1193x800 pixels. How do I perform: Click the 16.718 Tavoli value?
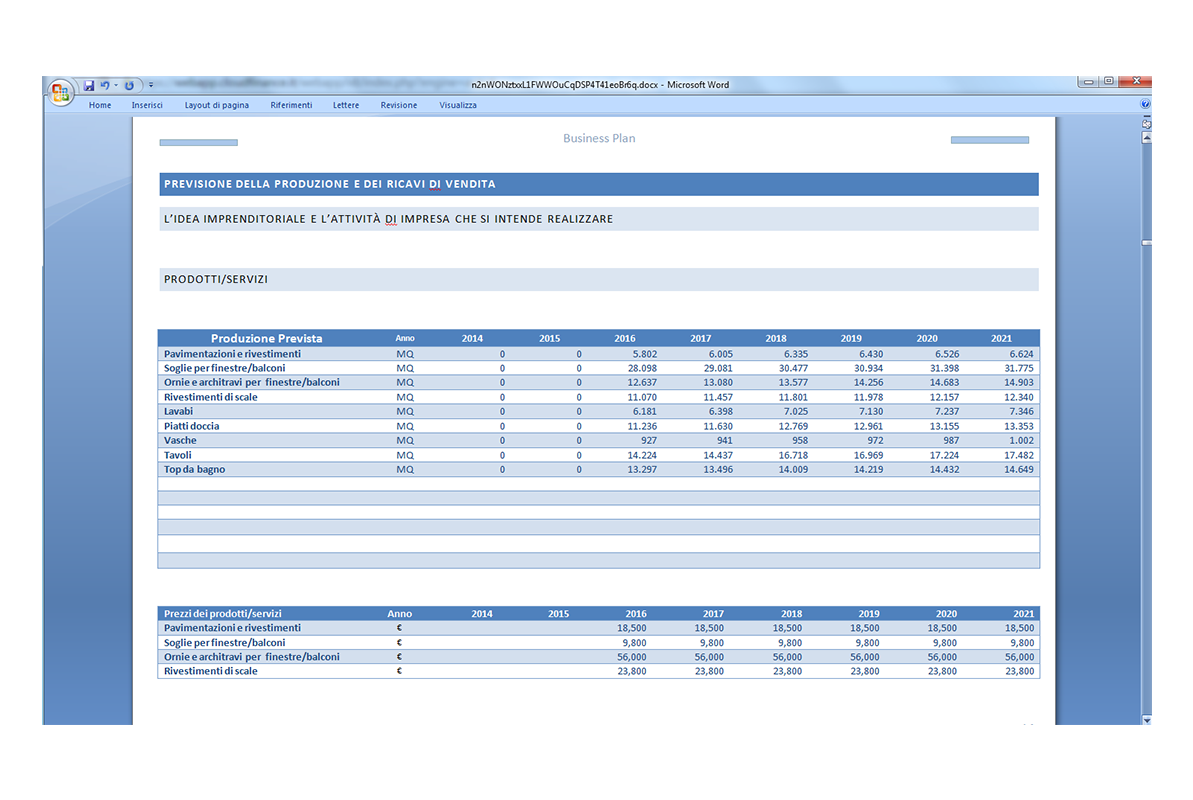point(793,455)
